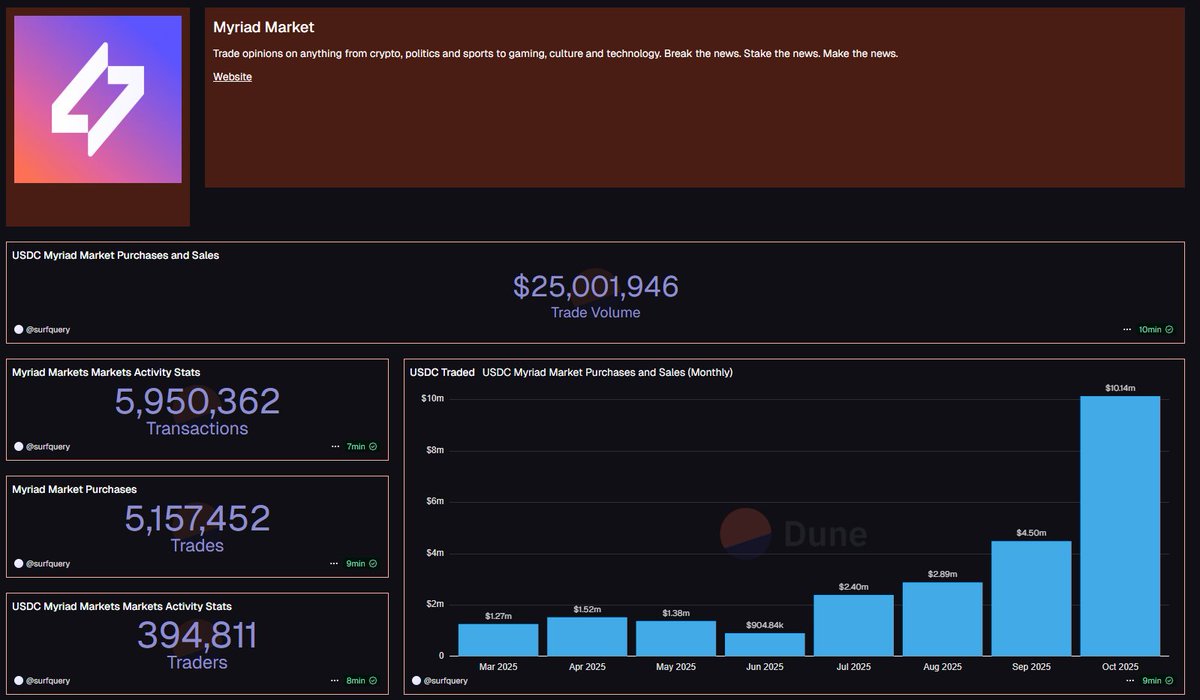Click the 10min refresh check icon

pos(1169,329)
